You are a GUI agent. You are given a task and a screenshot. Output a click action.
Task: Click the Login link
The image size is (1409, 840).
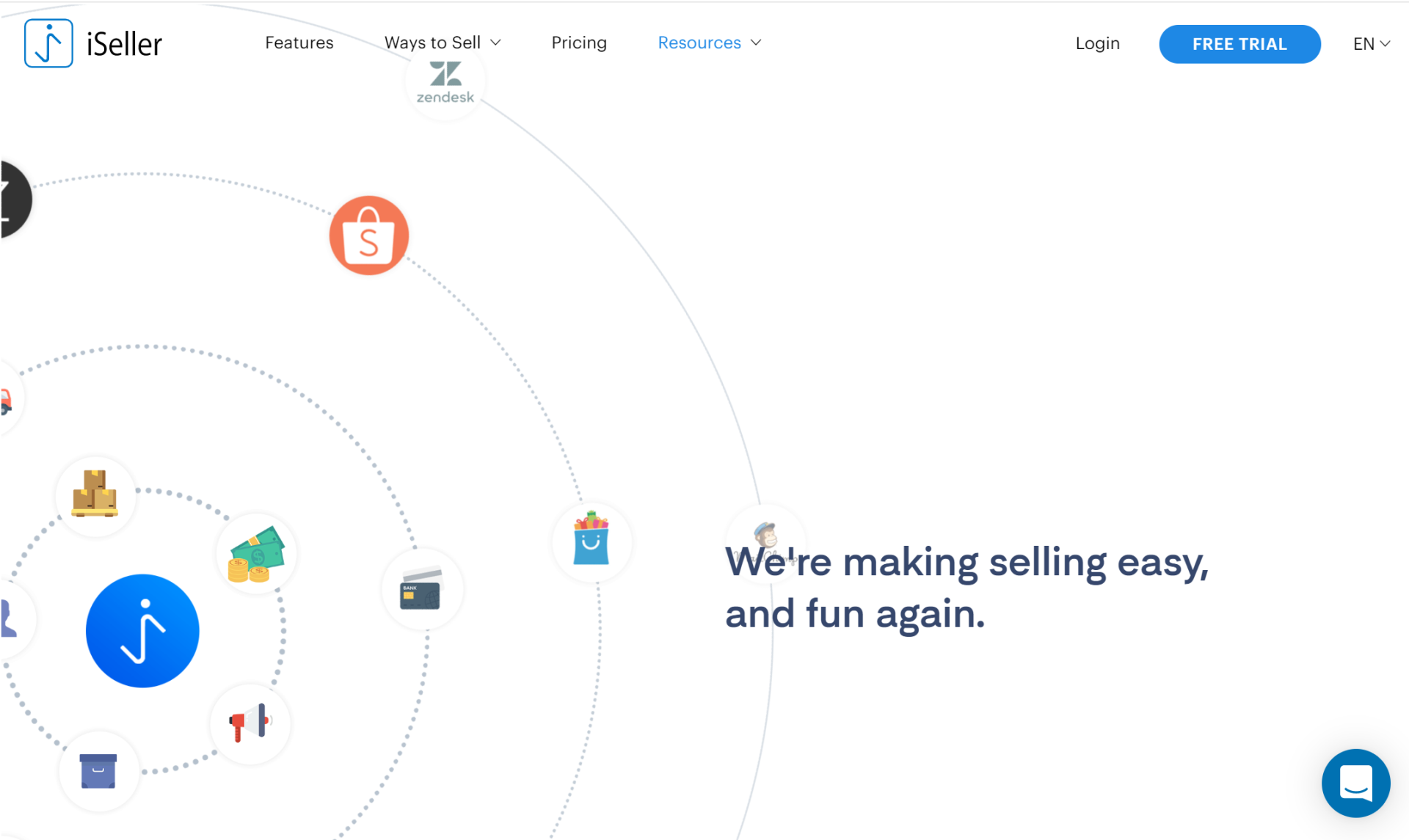point(1097,43)
